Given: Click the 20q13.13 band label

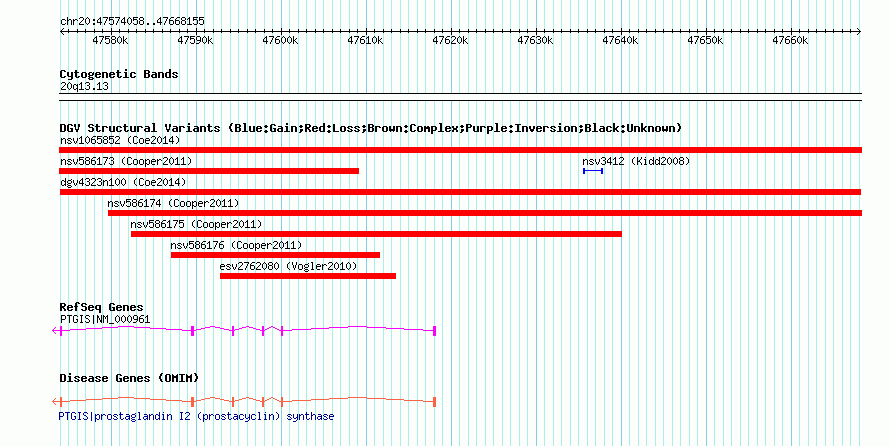Looking at the screenshot, I should coord(84,86).
